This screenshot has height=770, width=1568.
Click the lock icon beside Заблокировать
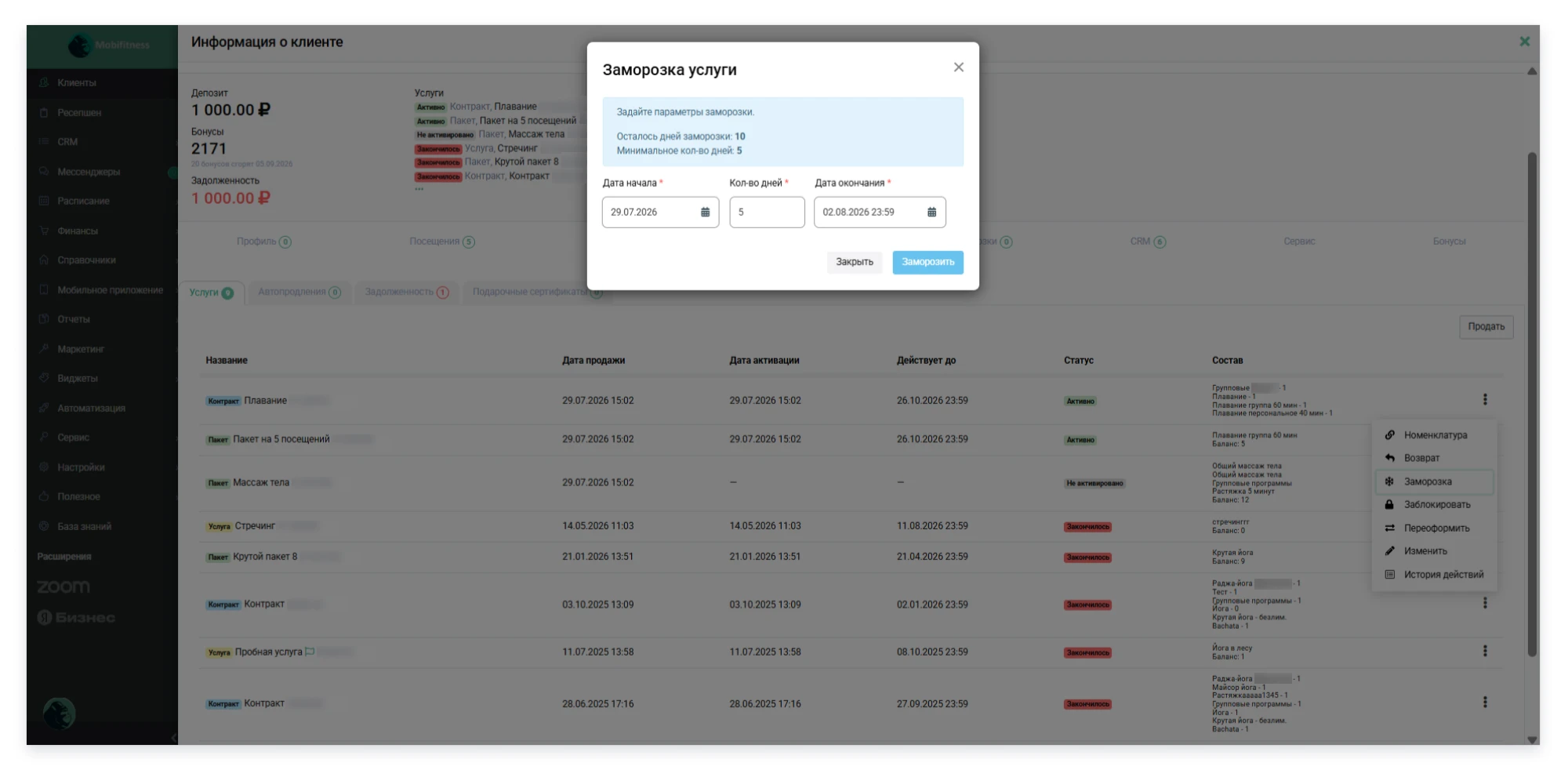pyautogui.click(x=1389, y=505)
